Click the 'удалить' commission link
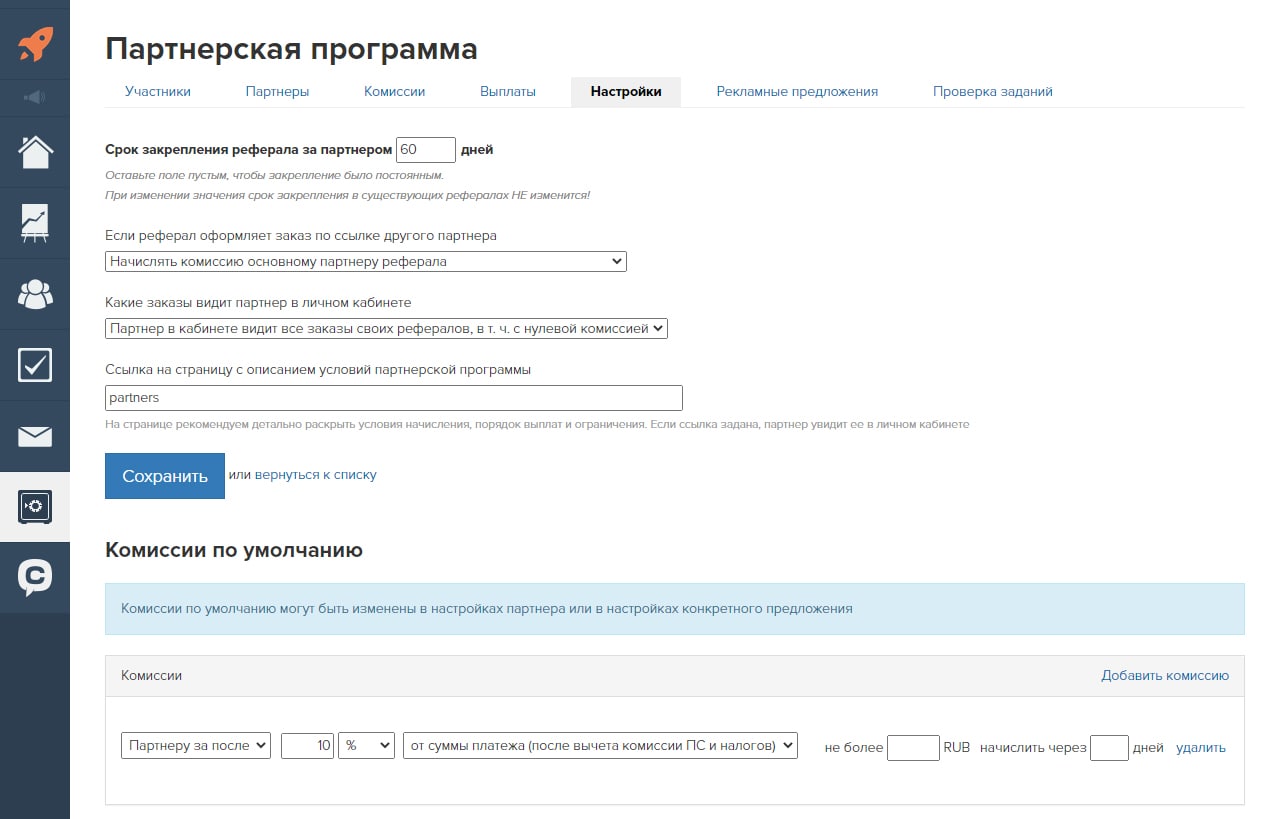1278x819 pixels. point(1201,747)
